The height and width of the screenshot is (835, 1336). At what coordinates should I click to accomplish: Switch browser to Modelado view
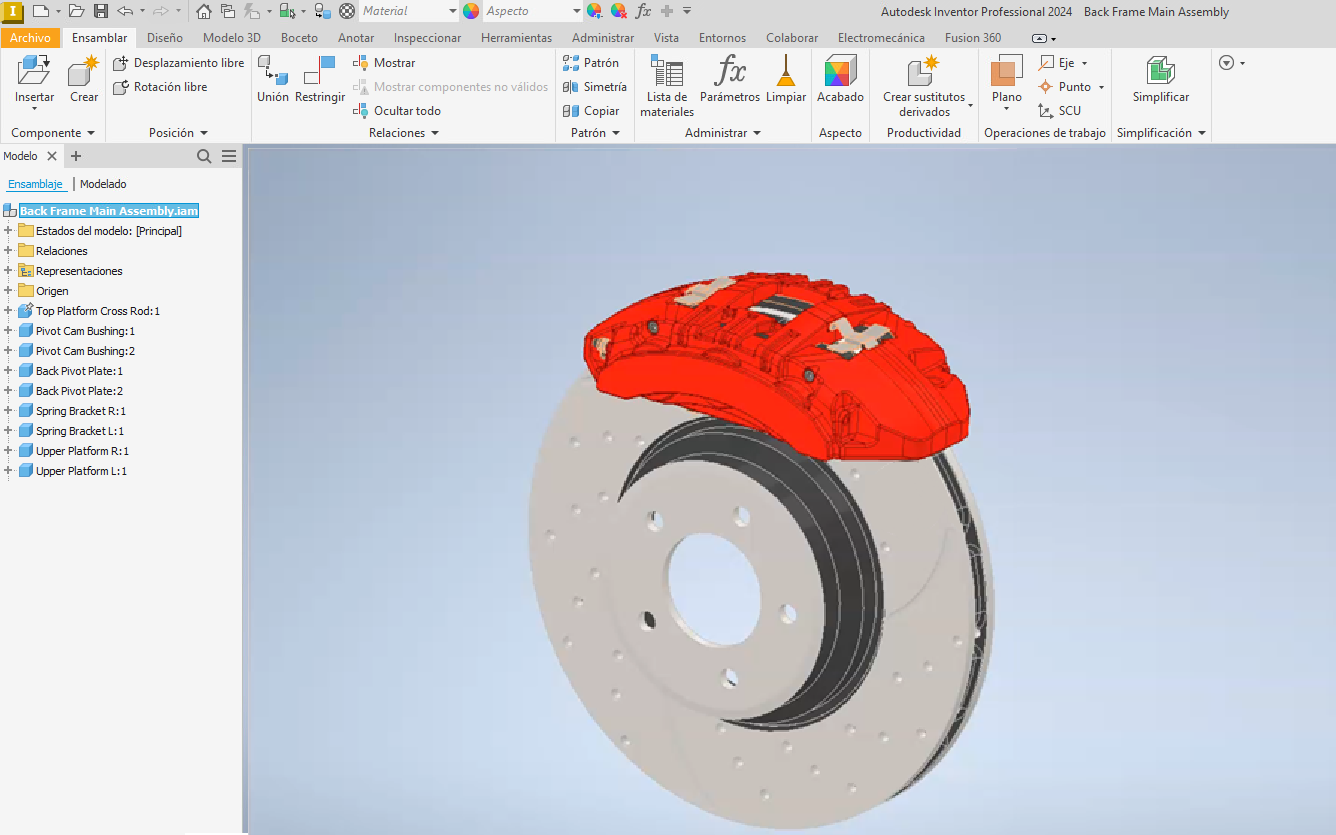click(103, 184)
